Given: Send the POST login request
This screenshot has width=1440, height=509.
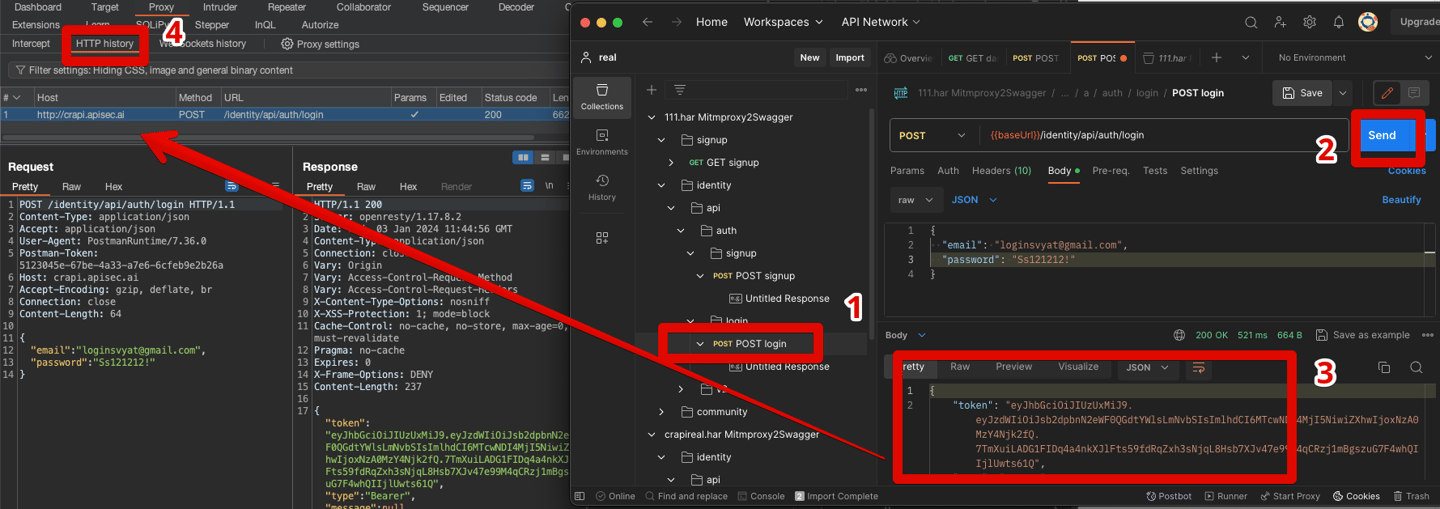Looking at the screenshot, I should pos(1382,135).
